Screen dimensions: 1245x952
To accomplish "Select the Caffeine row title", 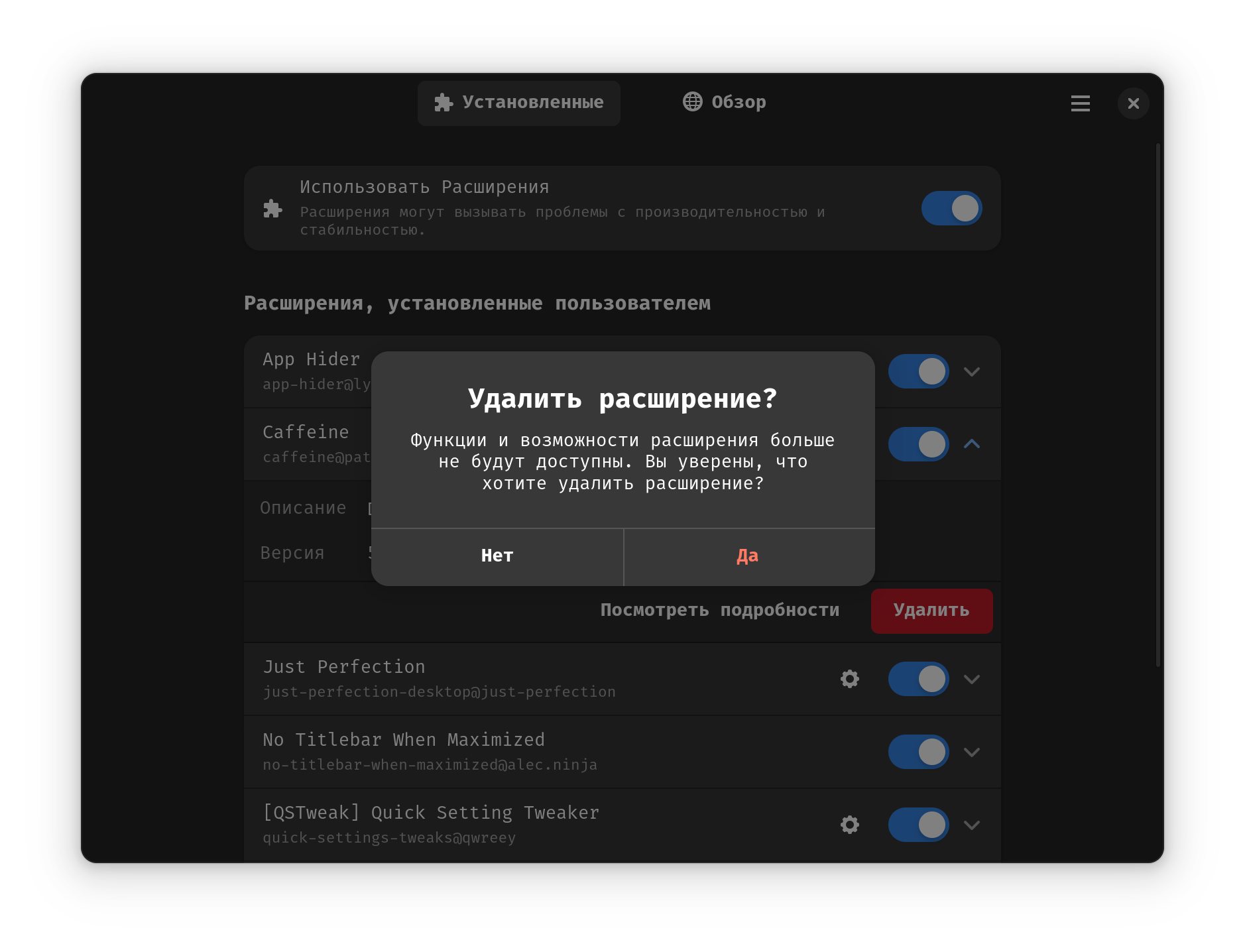I will click(306, 432).
